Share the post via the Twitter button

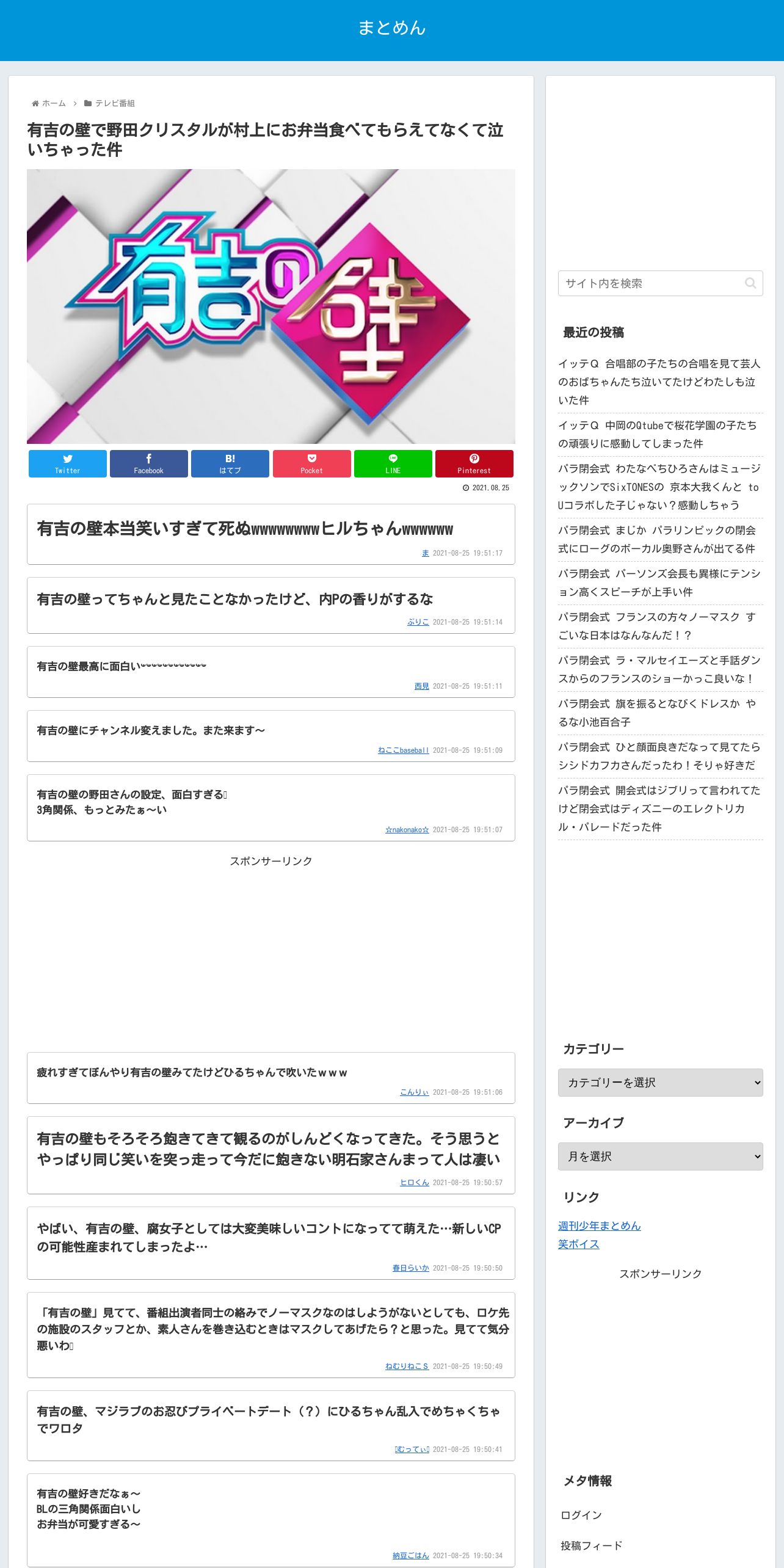(68, 463)
